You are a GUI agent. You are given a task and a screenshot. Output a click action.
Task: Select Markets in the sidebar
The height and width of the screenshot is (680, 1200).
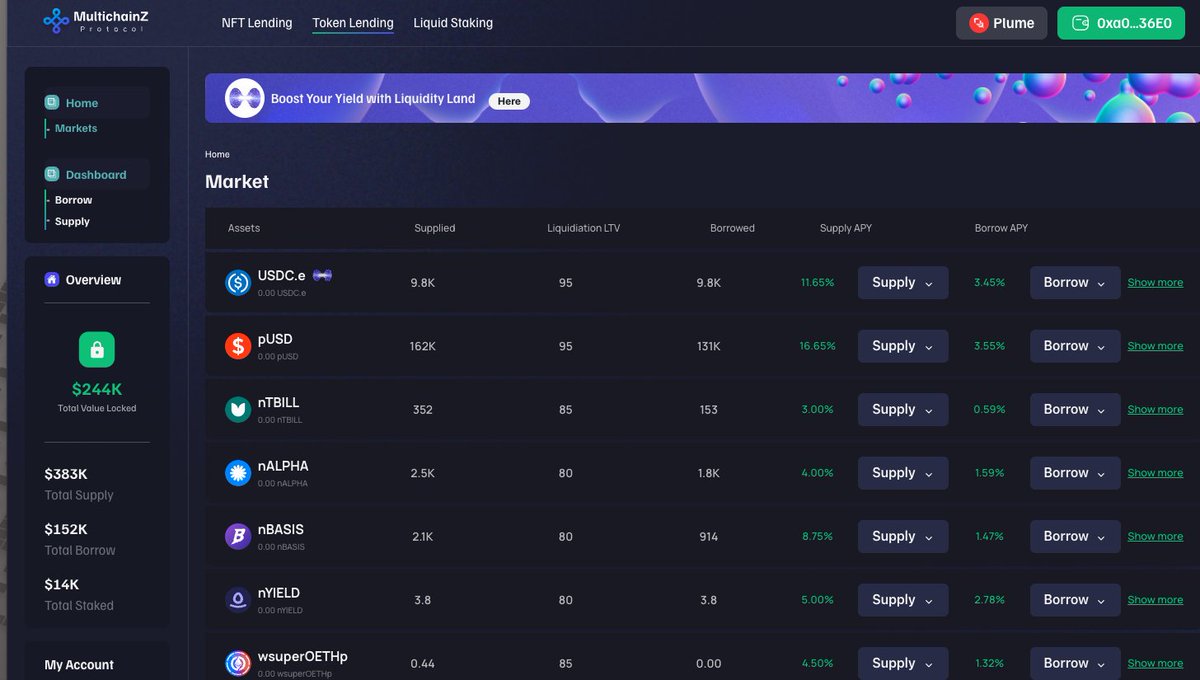coord(76,128)
